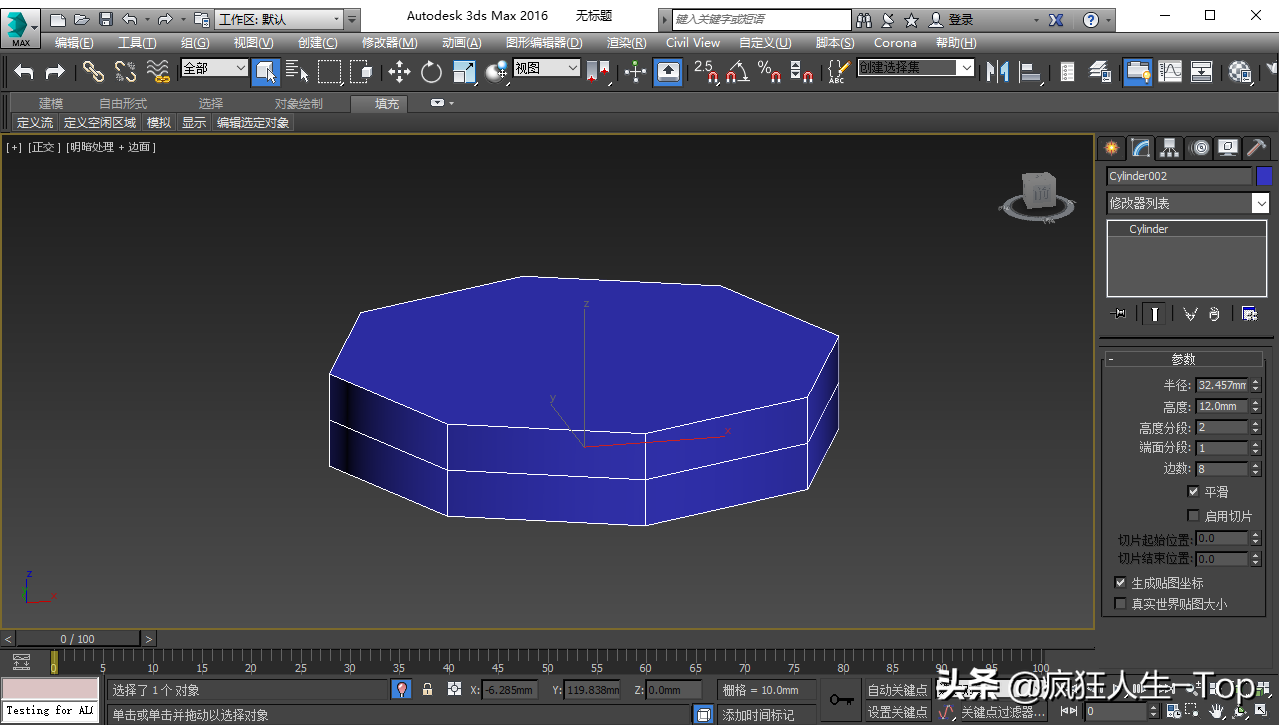This screenshot has width=1279, height=725.
Task: Open the 修改器列表 modifier list dropdown
Action: 1188,203
